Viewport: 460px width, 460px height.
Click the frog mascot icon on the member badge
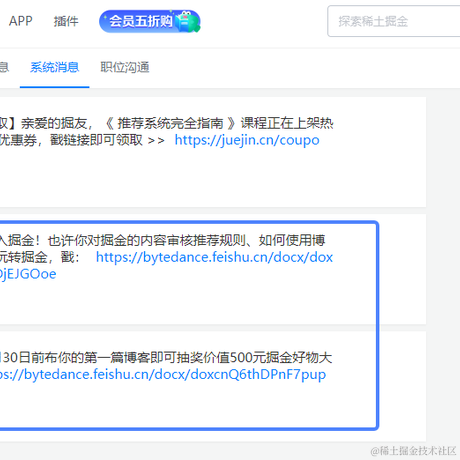click(187, 22)
